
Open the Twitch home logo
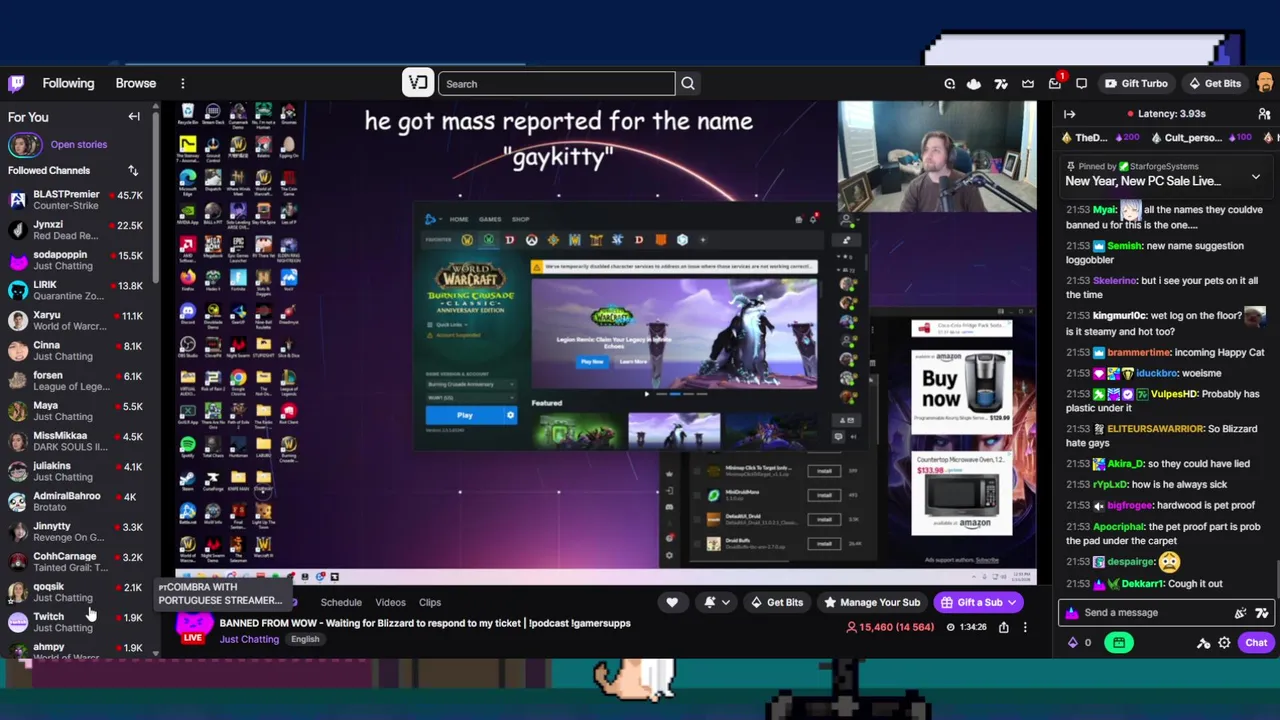coord(17,84)
